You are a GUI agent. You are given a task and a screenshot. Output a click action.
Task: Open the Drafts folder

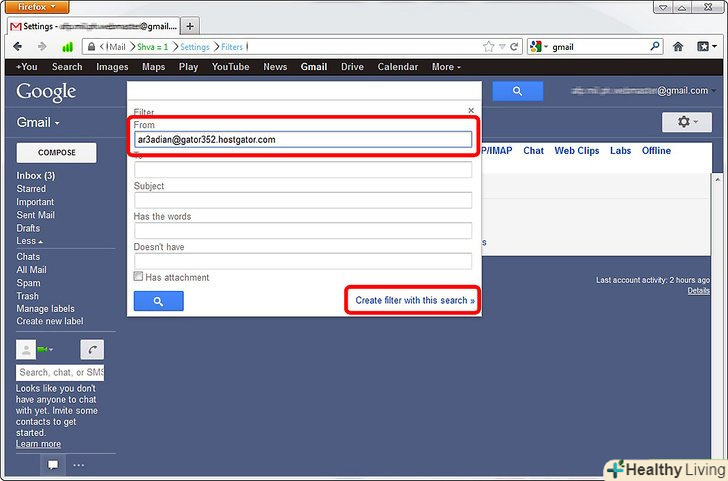[x=28, y=228]
